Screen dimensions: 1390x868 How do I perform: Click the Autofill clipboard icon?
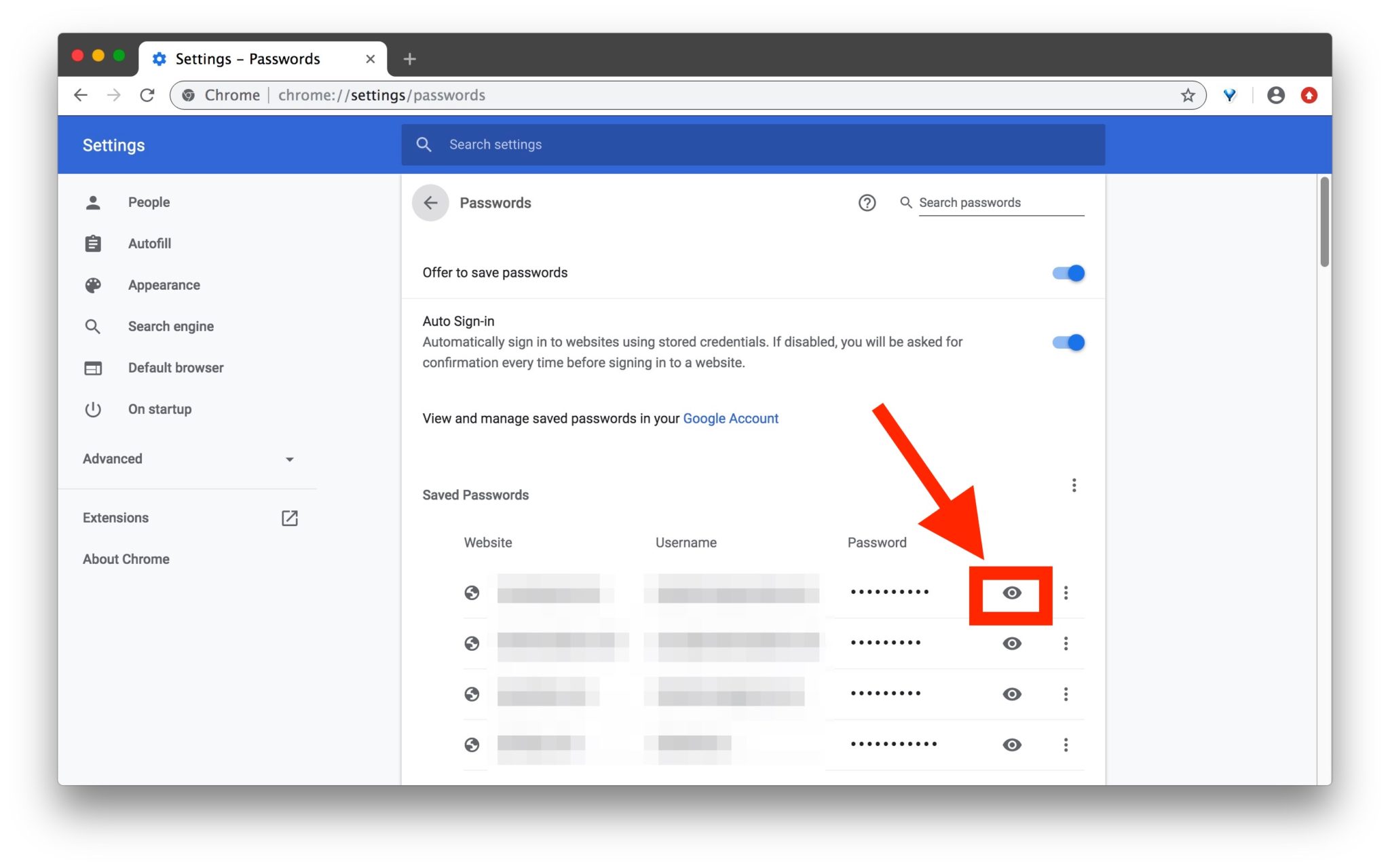tap(93, 244)
